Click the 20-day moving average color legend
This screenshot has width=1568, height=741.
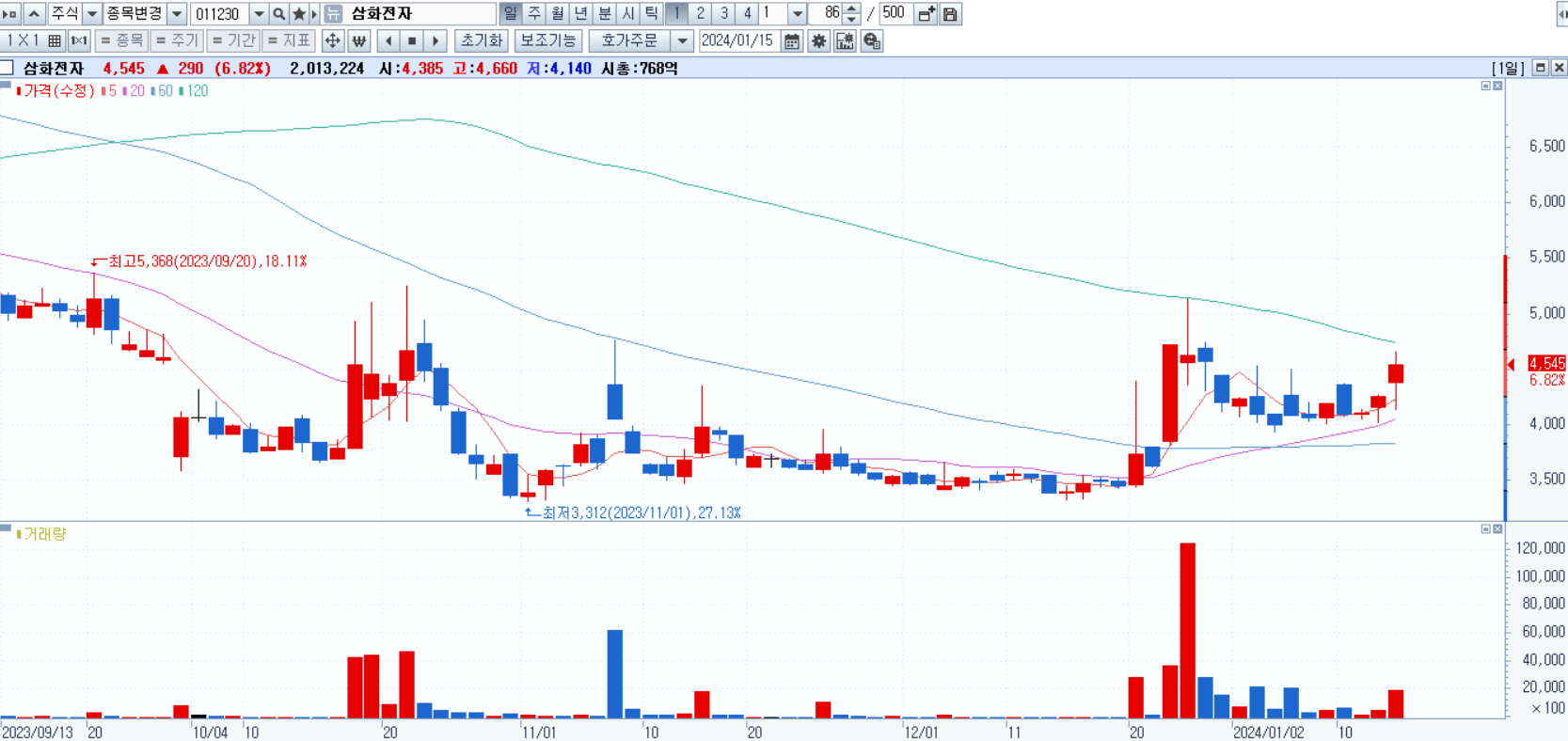(134, 90)
